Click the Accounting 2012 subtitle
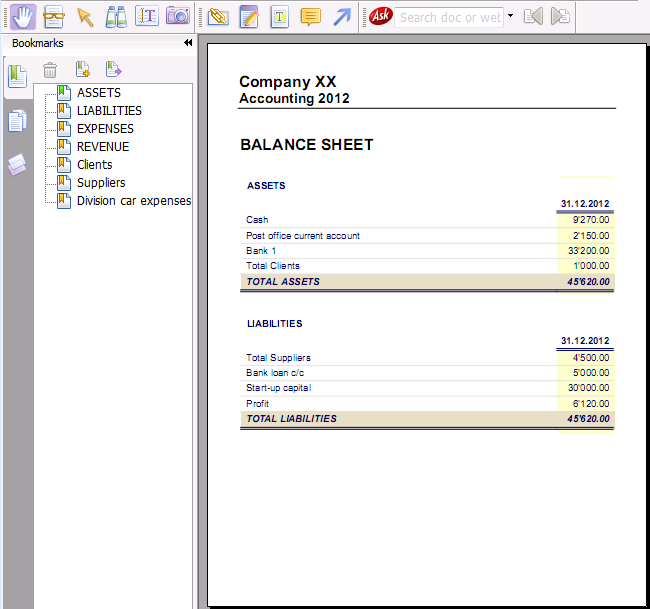Screen dimensions: 650x609 pyautogui.click(x=294, y=99)
